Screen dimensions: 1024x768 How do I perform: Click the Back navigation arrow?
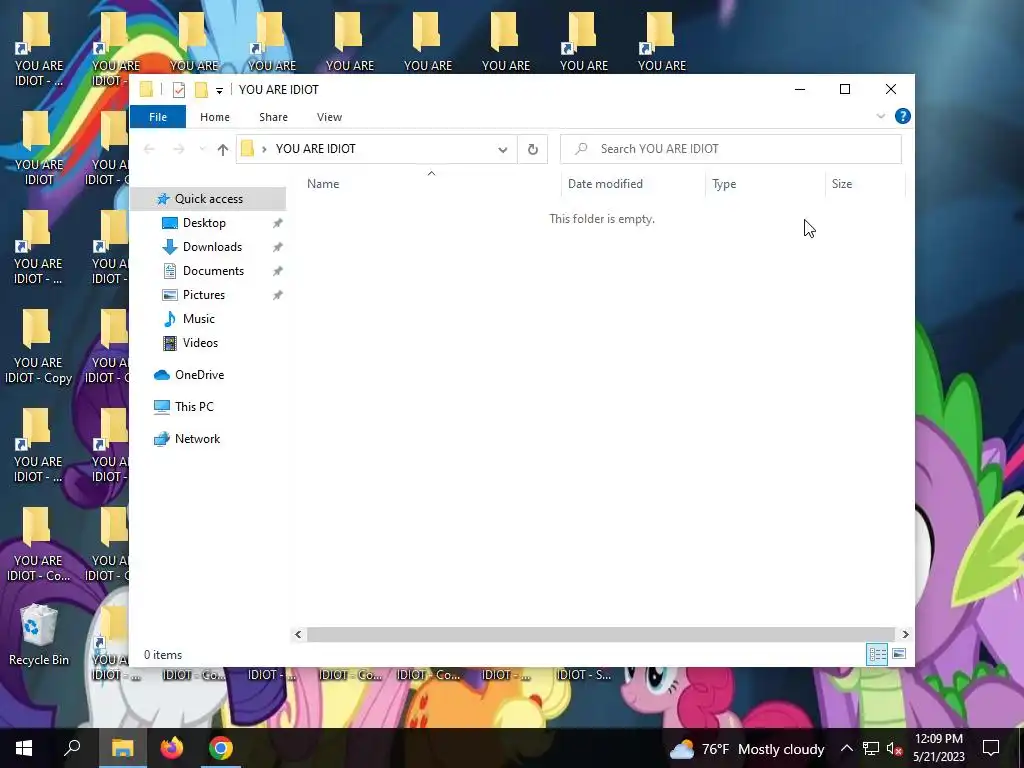(149, 150)
